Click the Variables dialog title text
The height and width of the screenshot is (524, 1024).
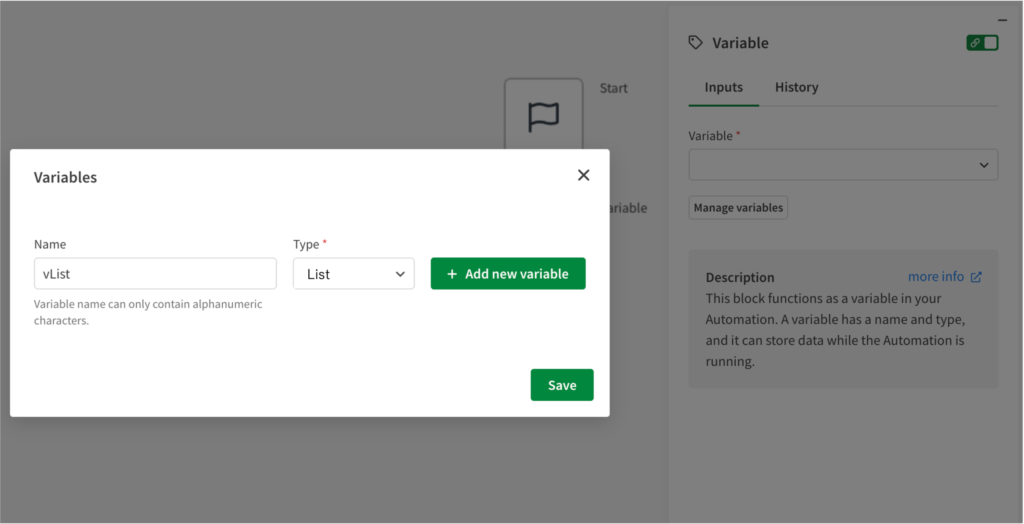66,177
